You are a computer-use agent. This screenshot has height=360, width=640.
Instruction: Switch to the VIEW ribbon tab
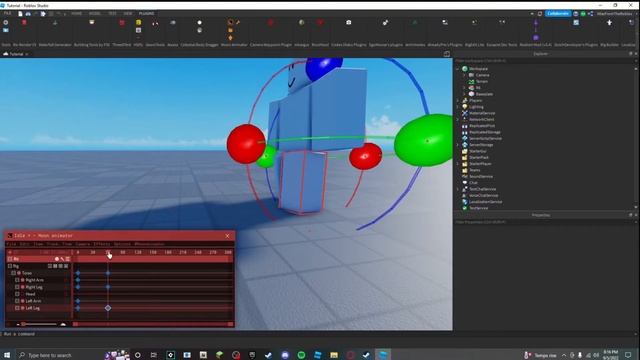[128, 13]
